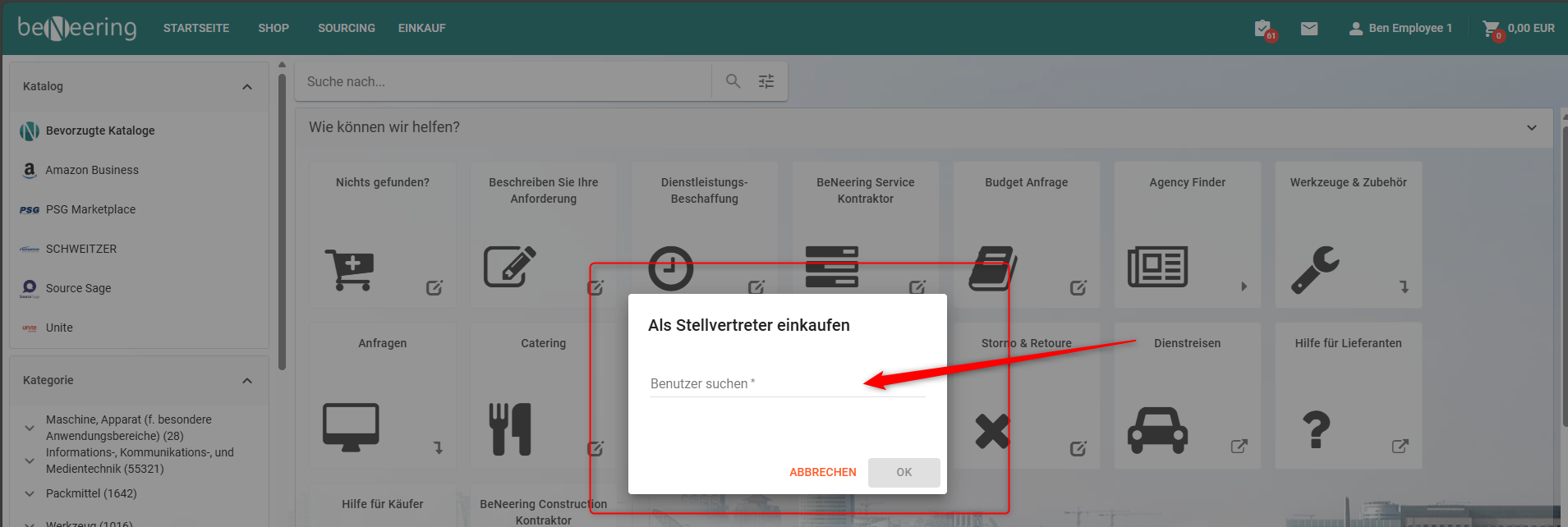The height and width of the screenshot is (527, 1568).
Task: Click the Agency Finder newspaper icon
Action: coord(1157,268)
